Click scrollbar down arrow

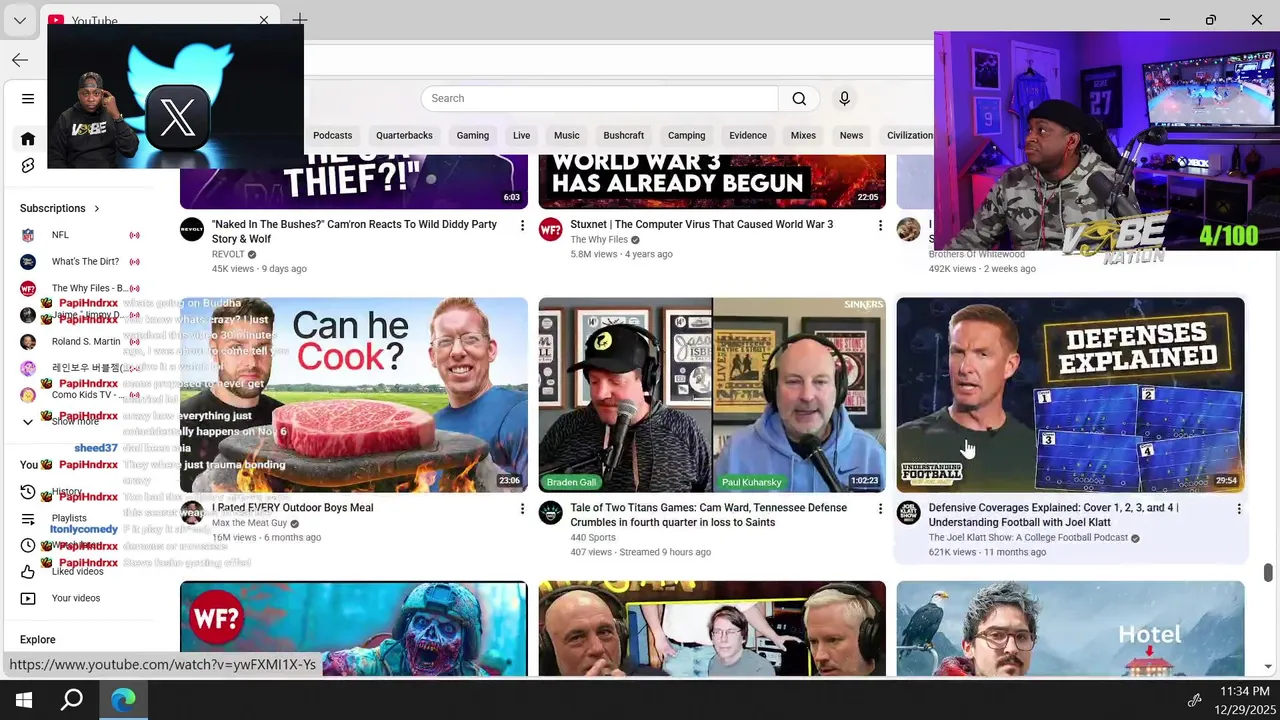[1268, 666]
